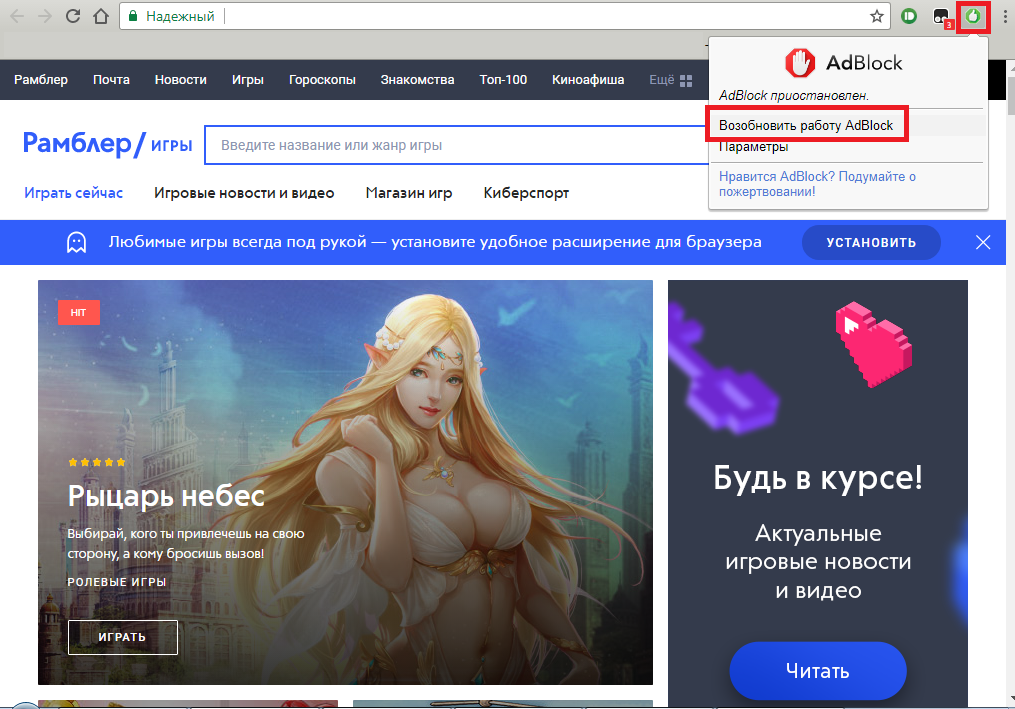This screenshot has height=709, width=1015.
Task: Open the 'Киберспорт' tab
Action: [x=526, y=193]
